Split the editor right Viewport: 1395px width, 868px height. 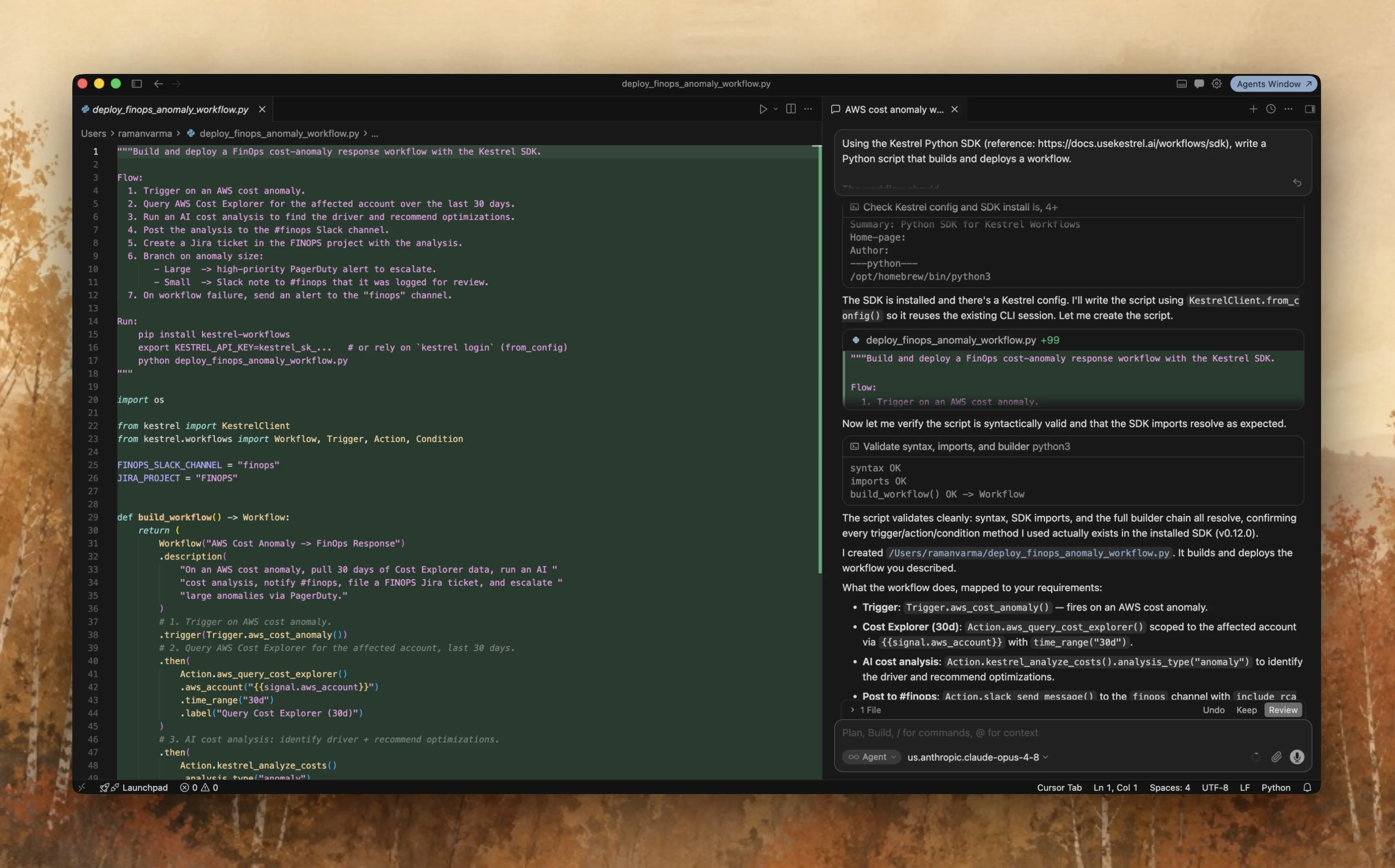coord(790,109)
